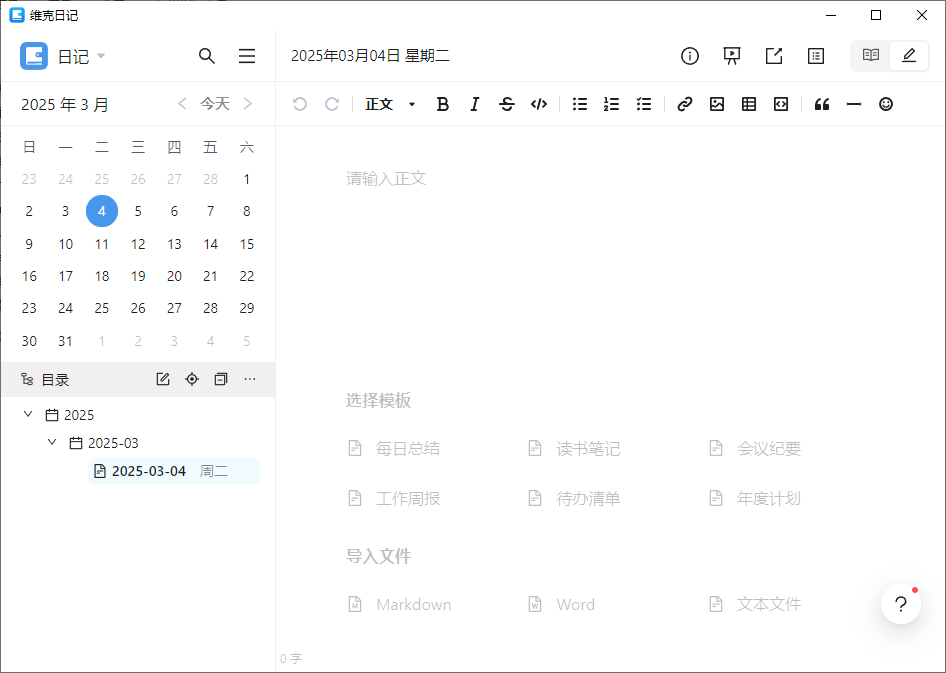The image size is (946, 673).
Task: Click the document info icon
Action: (689, 56)
